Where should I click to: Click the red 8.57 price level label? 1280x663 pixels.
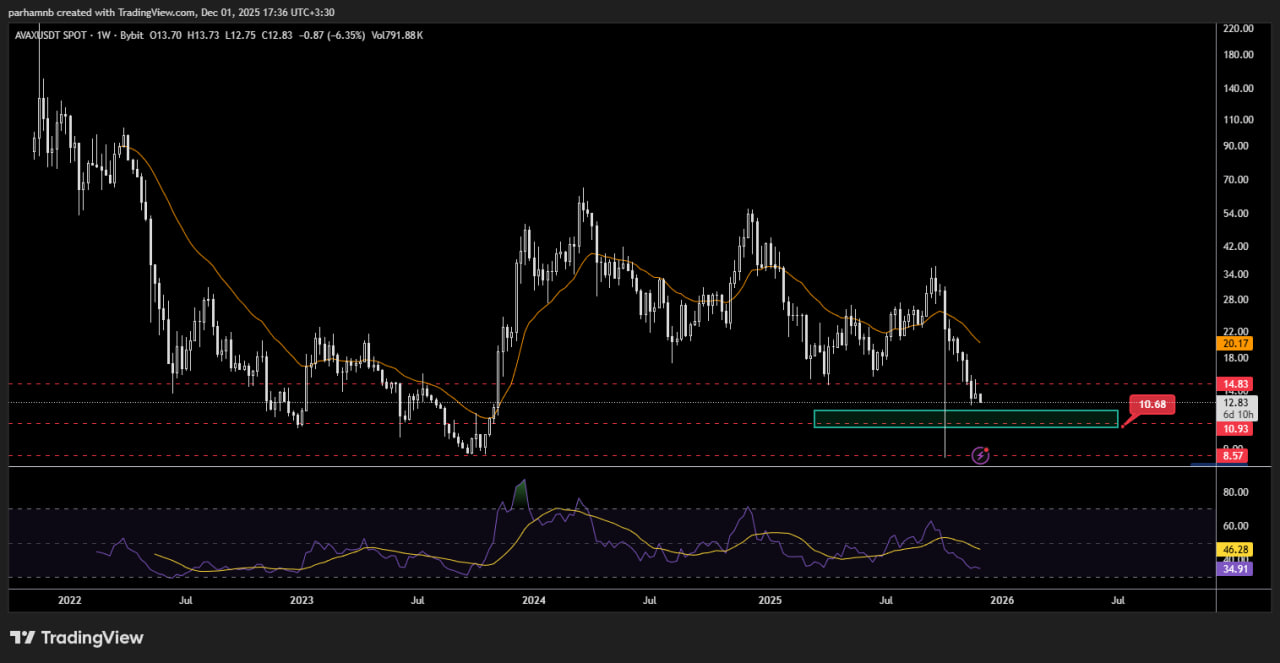(x=1237, y=456)
